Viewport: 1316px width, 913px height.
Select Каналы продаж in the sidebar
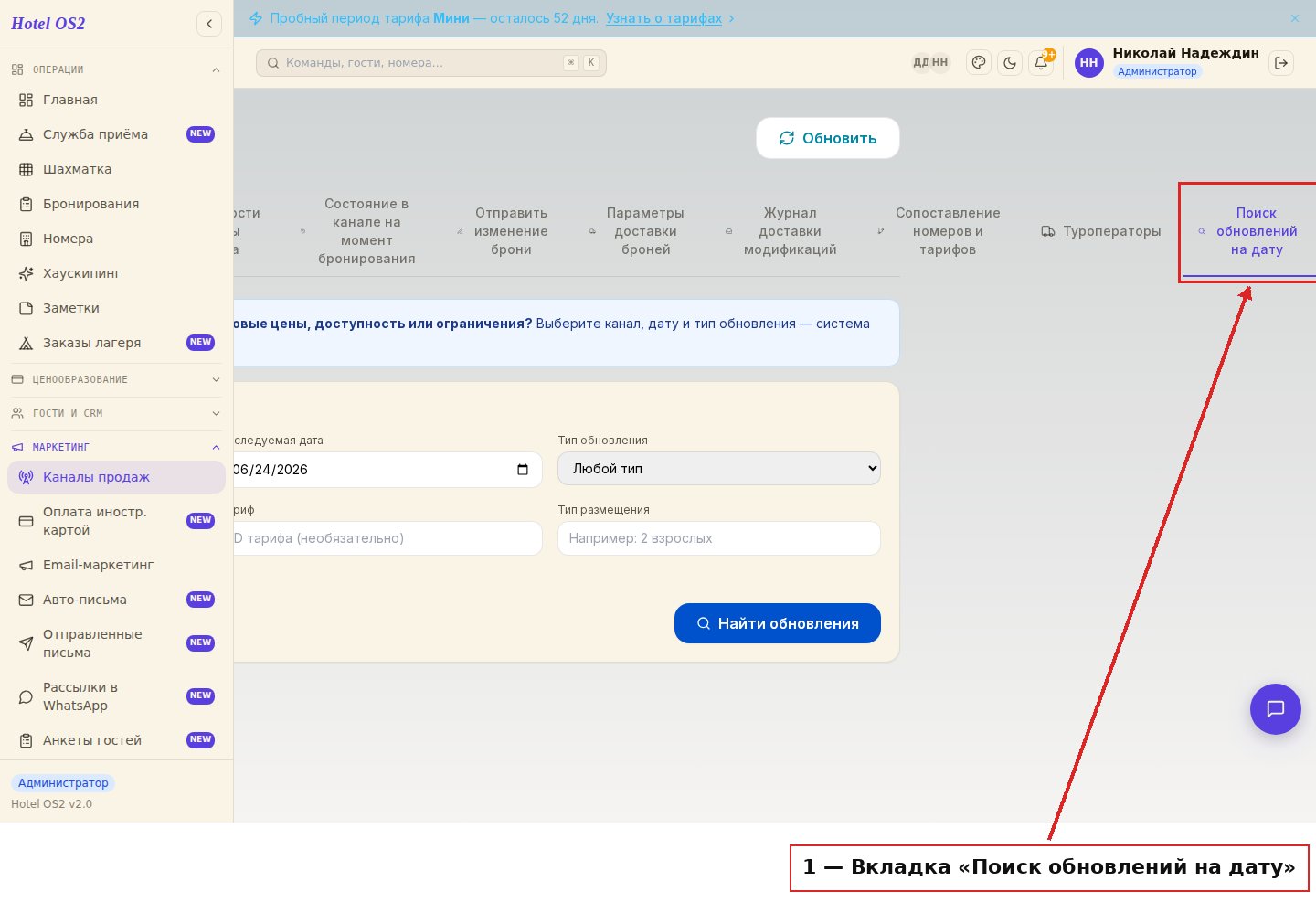coord(116,477)
